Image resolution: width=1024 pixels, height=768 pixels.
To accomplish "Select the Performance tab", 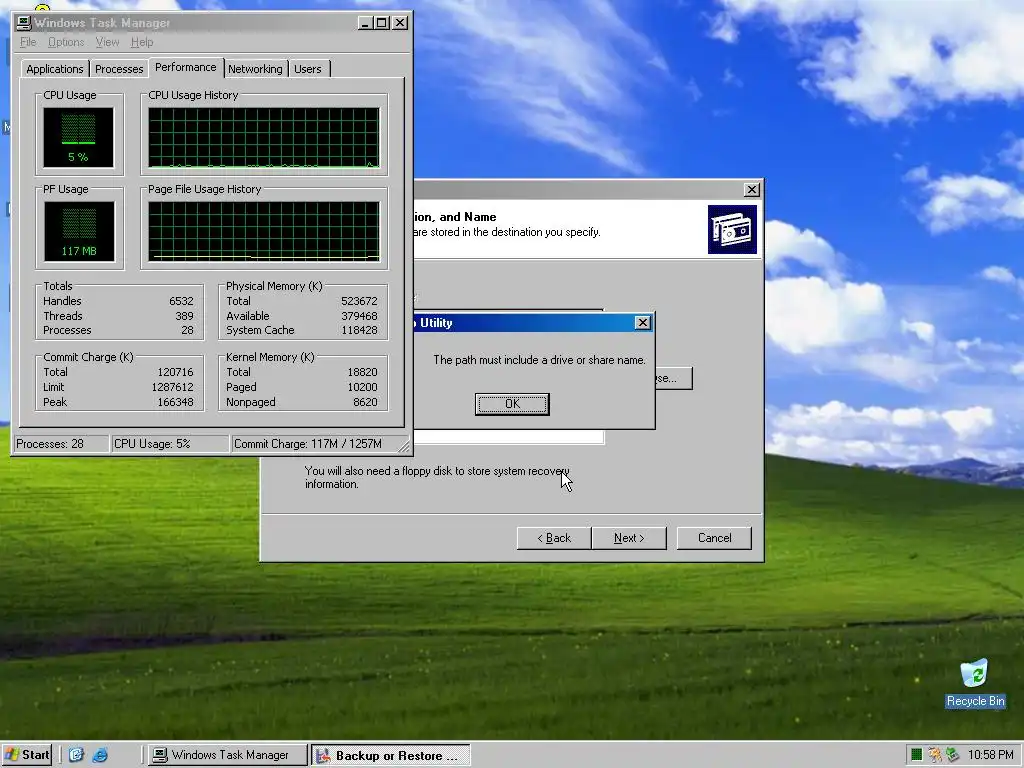I will coord(185,67).
